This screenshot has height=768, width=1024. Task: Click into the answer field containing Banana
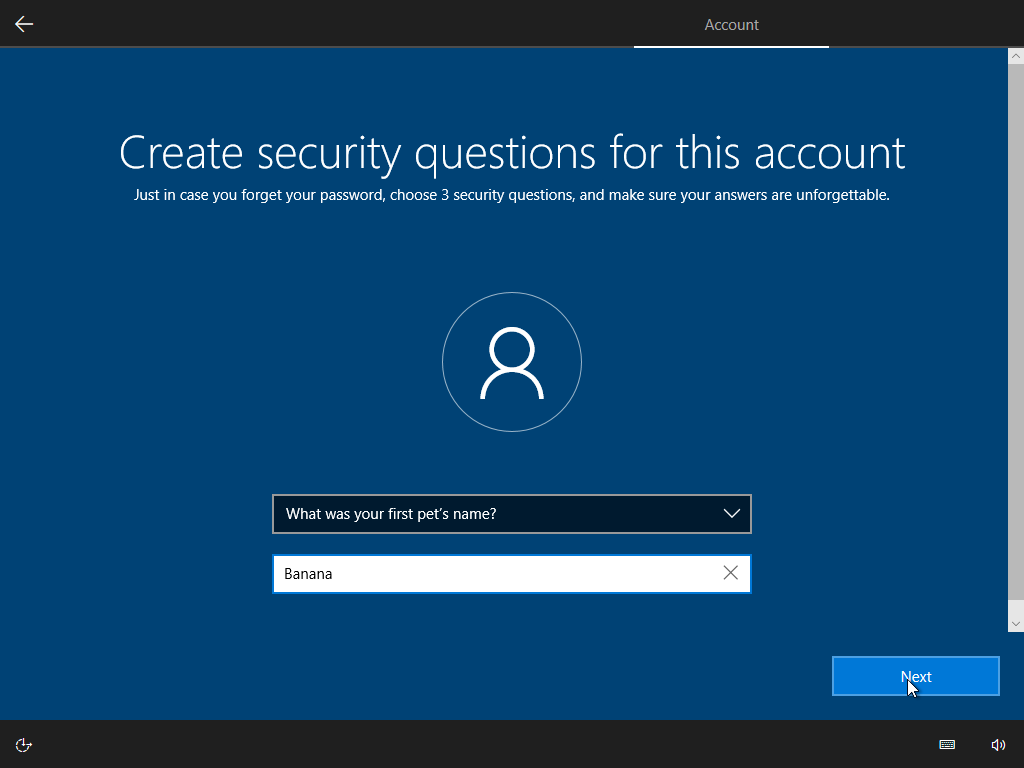[490, 574]
